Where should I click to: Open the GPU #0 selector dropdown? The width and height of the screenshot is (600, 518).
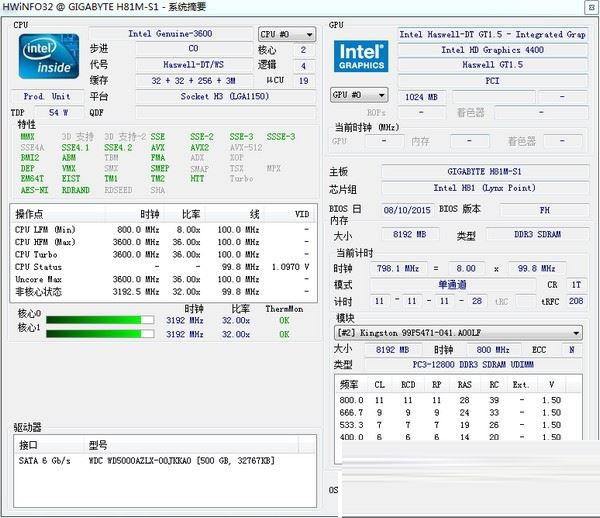(359, 95)
